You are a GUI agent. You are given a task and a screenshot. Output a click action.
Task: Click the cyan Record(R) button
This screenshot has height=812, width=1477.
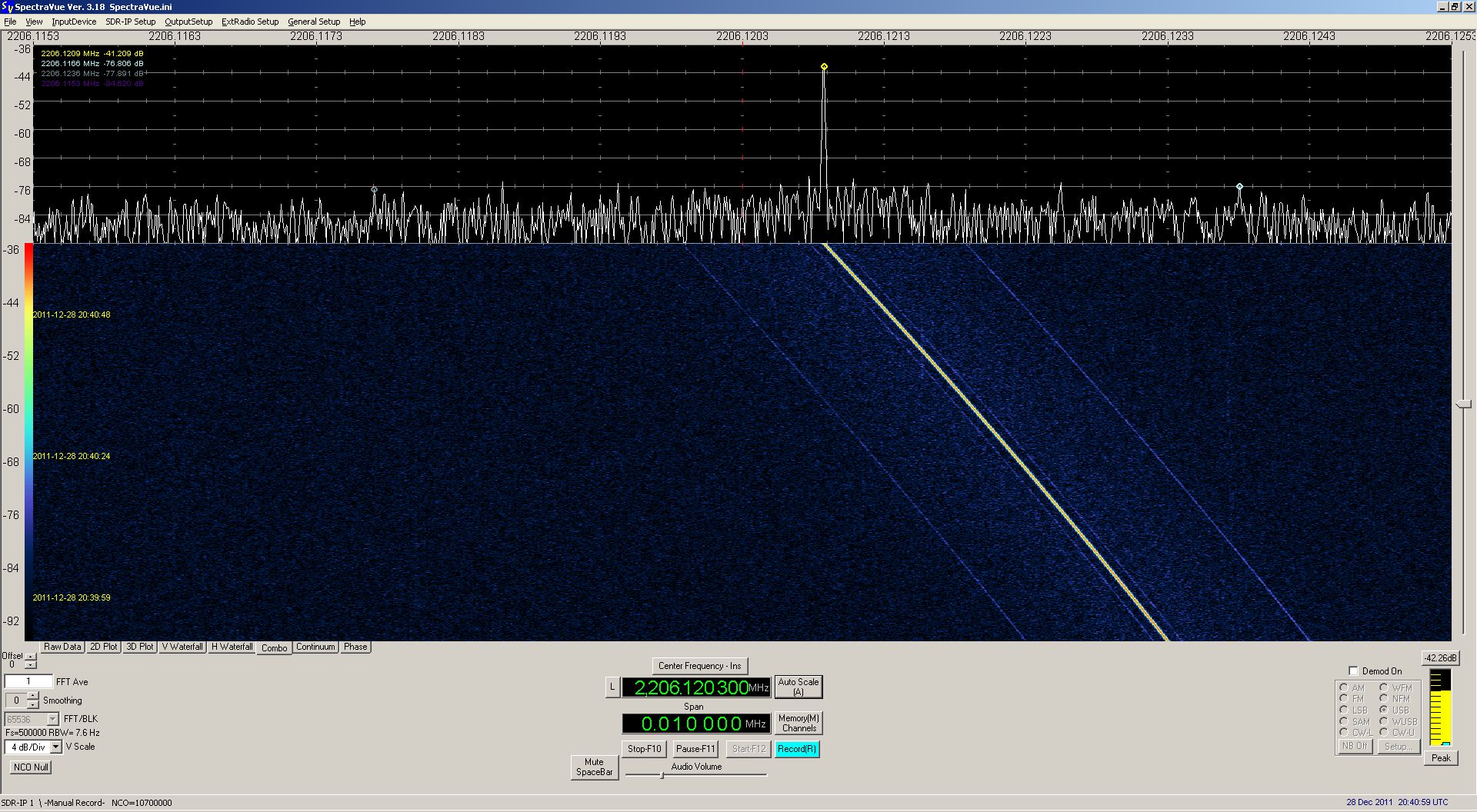click(796, 749)
